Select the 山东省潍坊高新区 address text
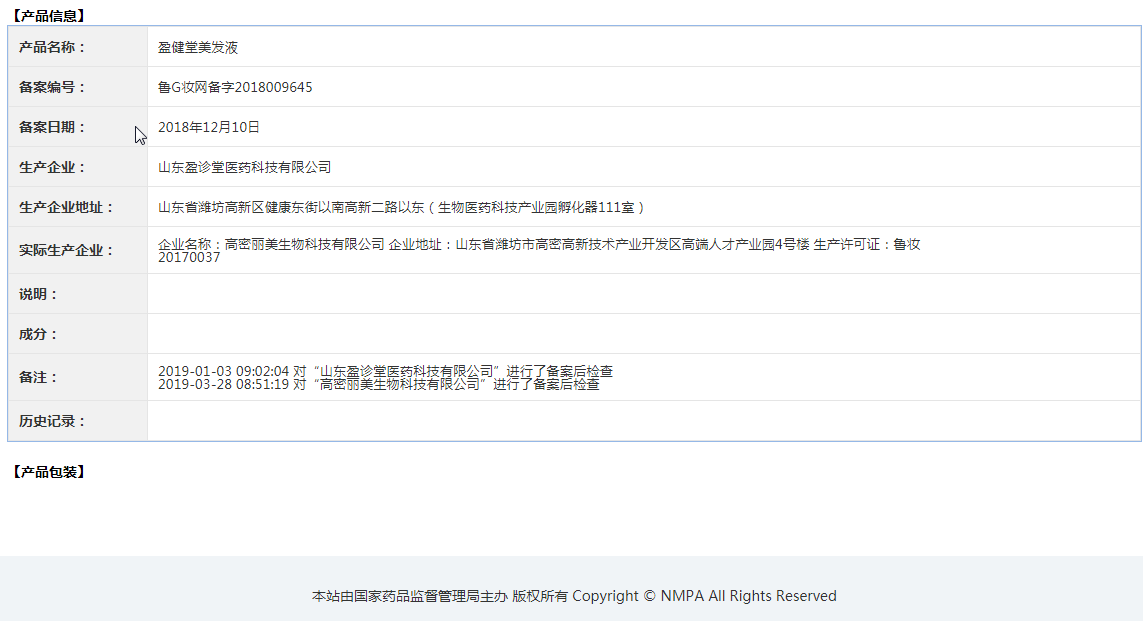Screen dimensions: 1143x621 click(401, 207)
